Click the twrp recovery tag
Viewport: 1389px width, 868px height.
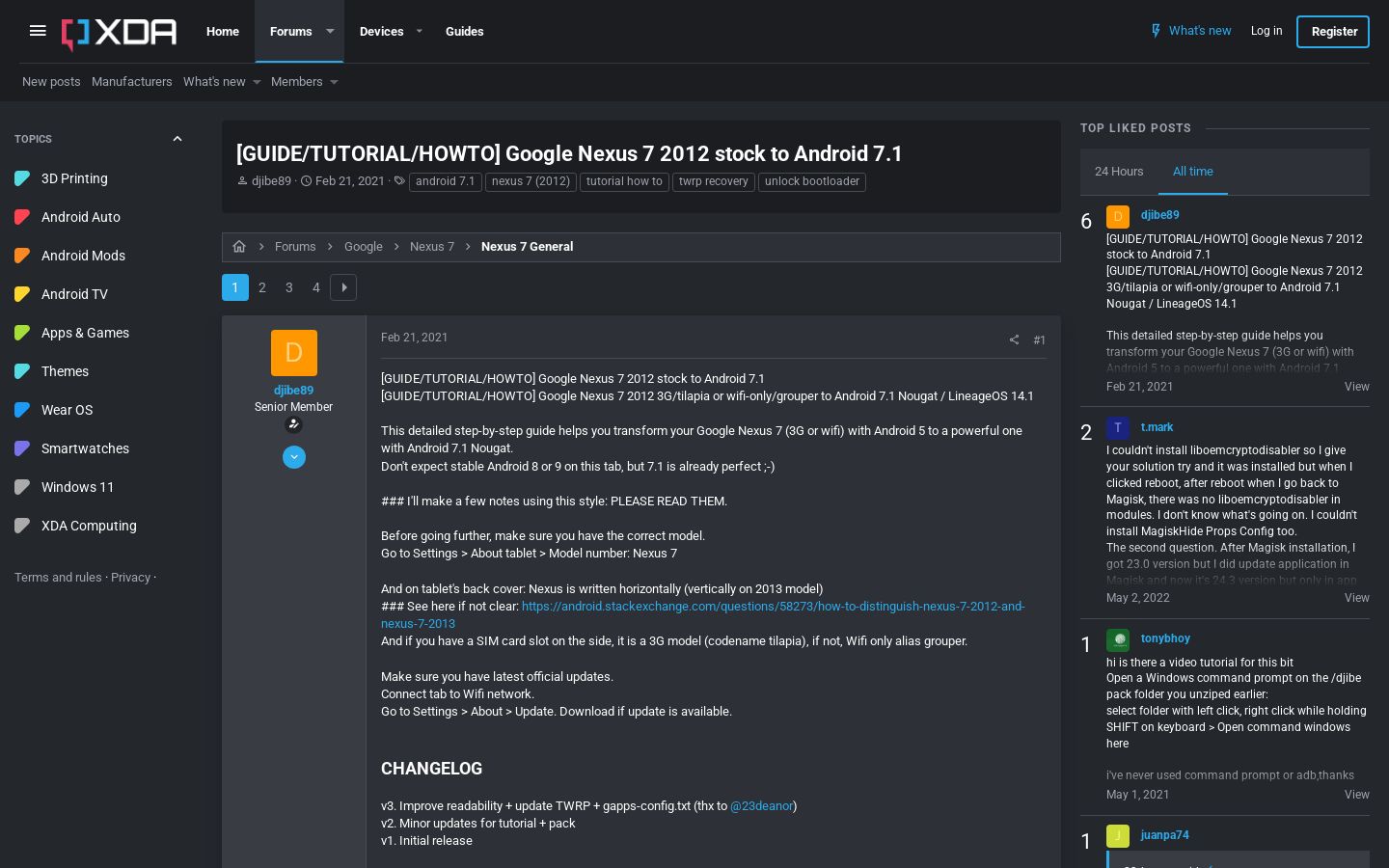click(x=714, y=181)
